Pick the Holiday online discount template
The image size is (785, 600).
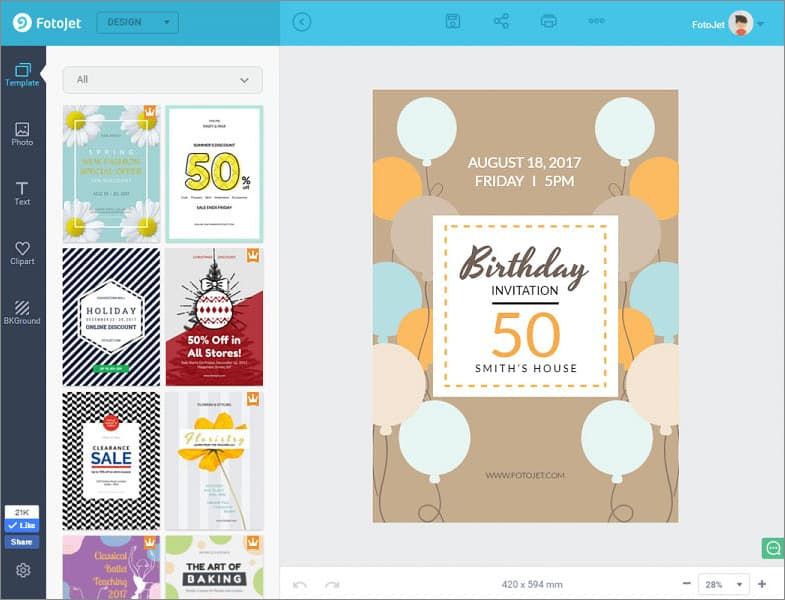111,317
